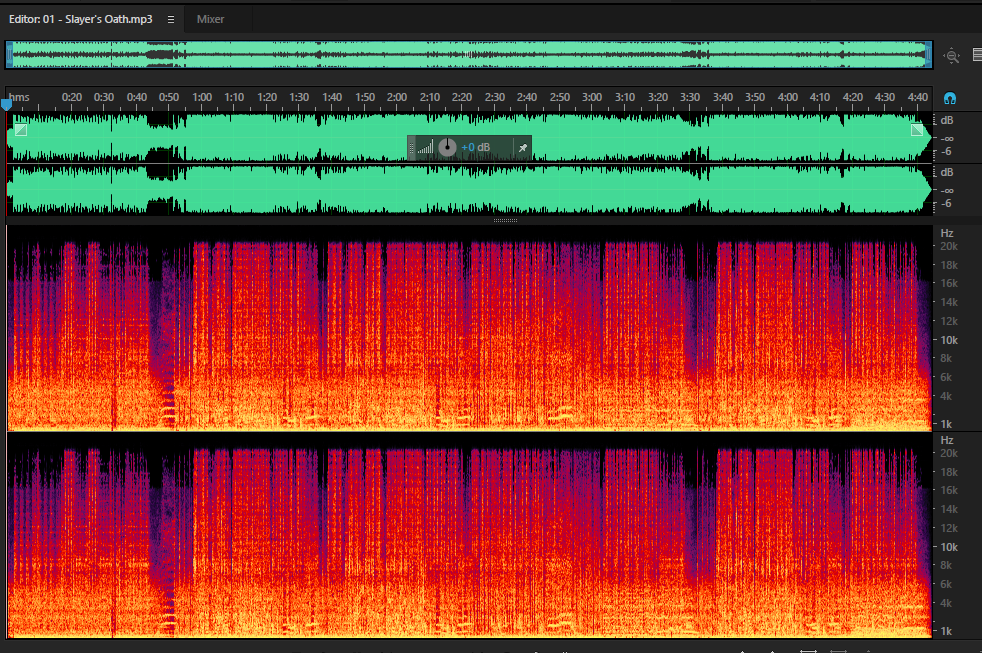Open the Editor panel menu (hamburger icon)

[x=170, y=19]
